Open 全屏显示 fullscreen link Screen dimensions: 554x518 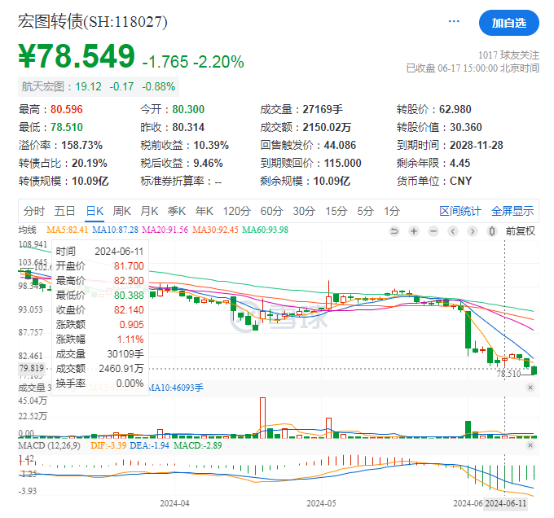513,211
